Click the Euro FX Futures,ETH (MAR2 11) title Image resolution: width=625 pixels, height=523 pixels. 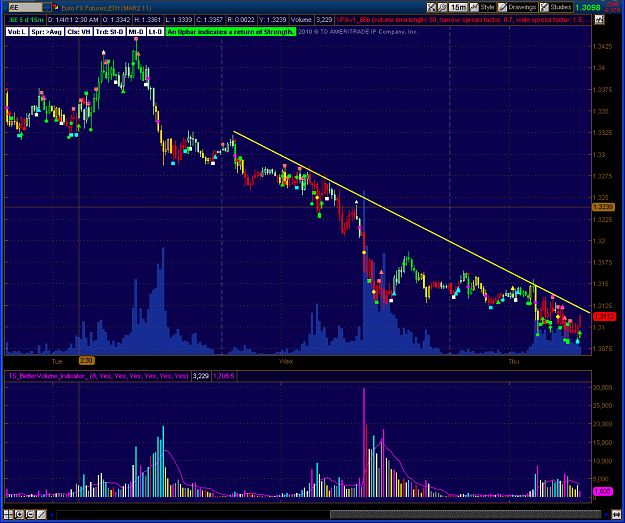pyautogui.click(x=106, y=7)
